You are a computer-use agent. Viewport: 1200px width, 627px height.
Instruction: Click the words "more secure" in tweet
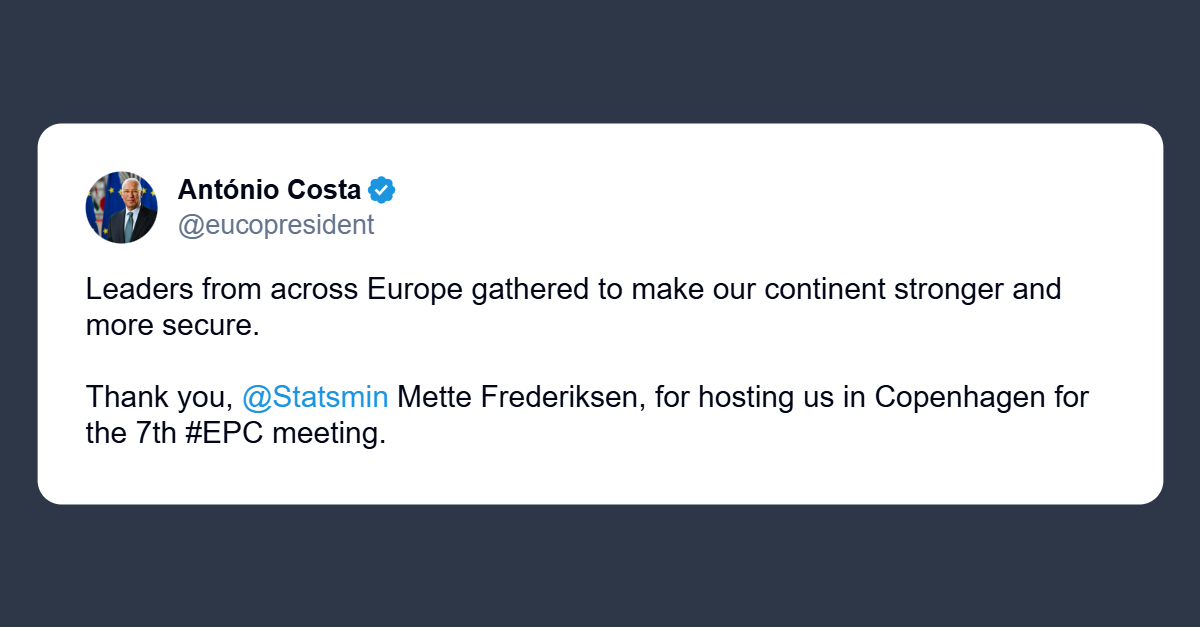(x=171, y=327)
